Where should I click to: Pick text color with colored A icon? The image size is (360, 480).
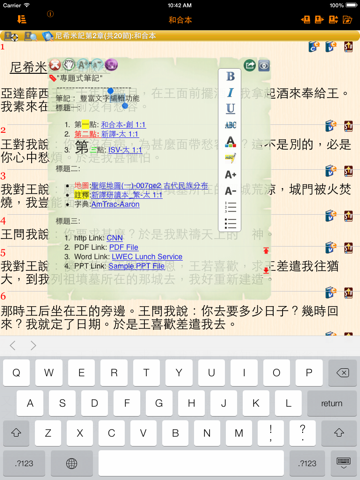tap(230, 142)
